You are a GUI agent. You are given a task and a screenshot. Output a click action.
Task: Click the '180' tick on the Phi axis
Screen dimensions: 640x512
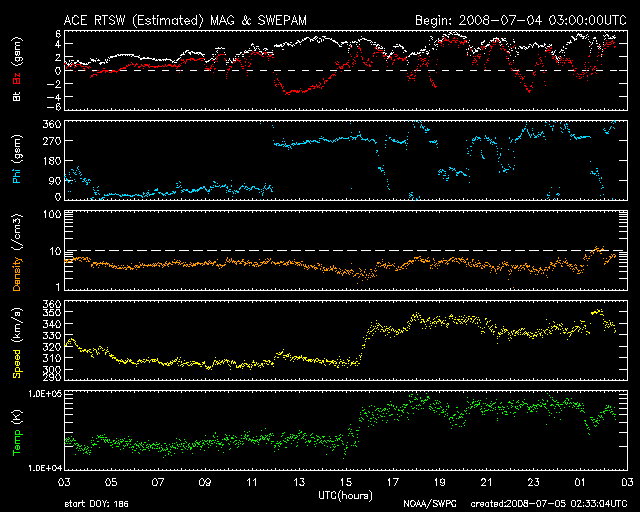[x=52, y=161]
